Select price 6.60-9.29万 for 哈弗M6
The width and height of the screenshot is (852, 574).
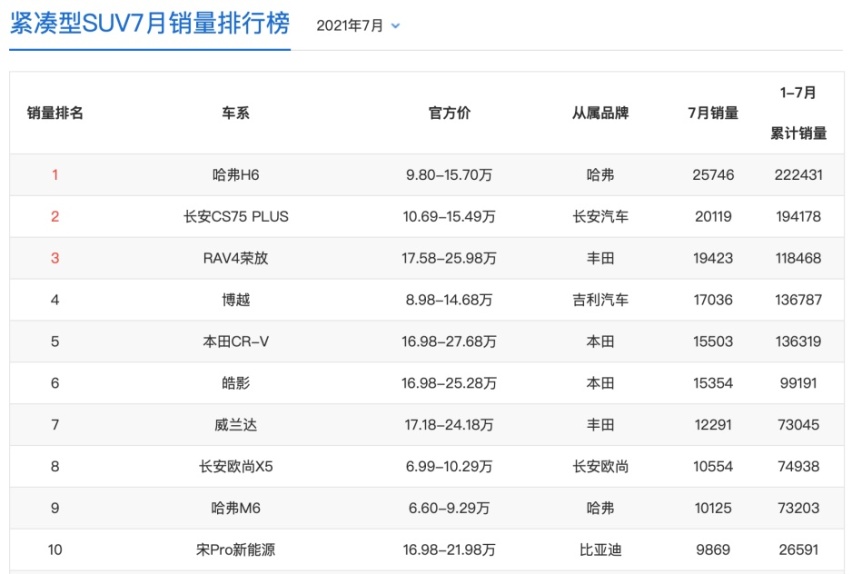click(449, 508)
